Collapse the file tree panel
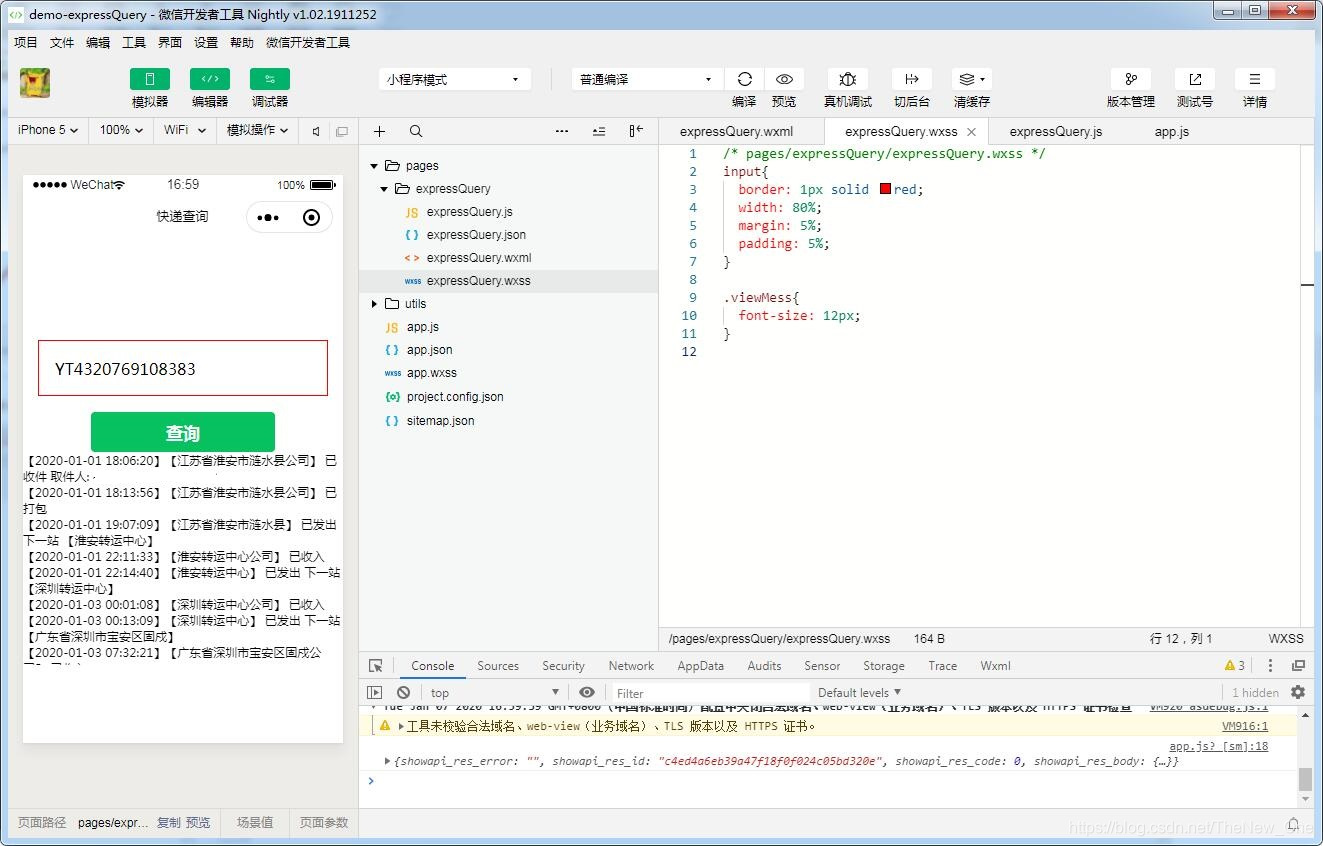Viewport: 1323px width, 846px height. [636, 131]
